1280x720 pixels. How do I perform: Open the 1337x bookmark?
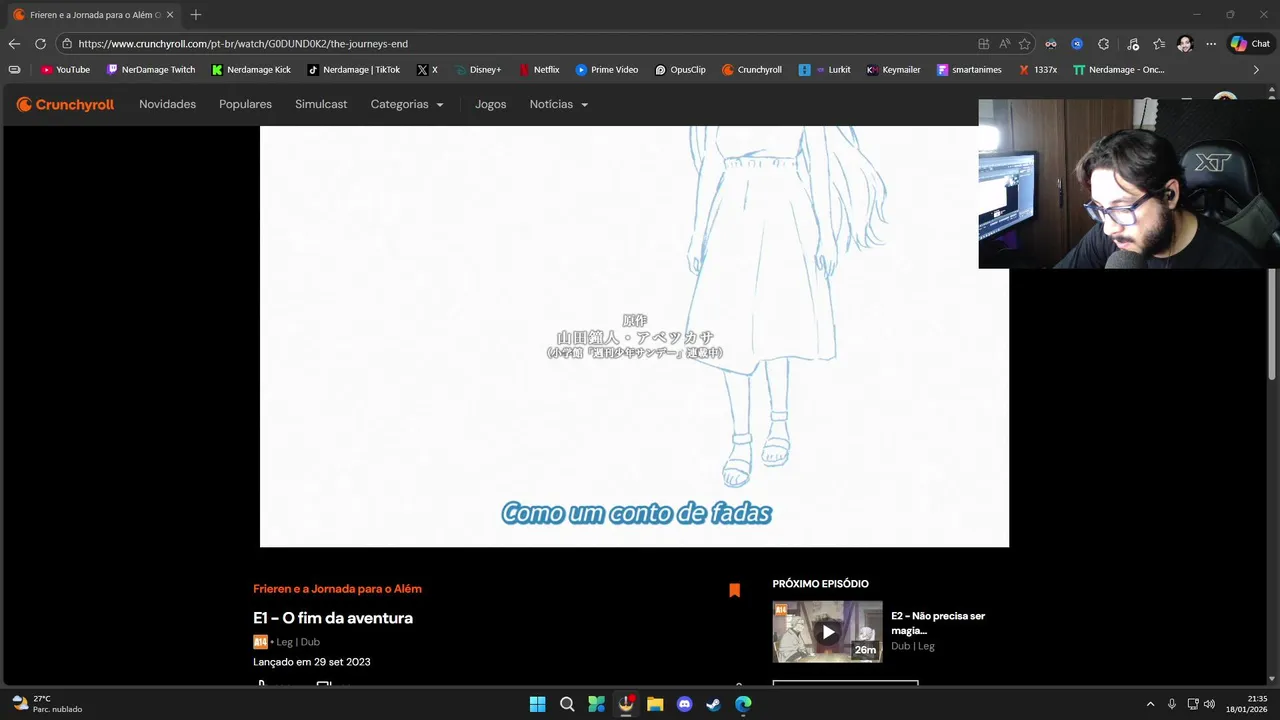tap(1038, 70)
